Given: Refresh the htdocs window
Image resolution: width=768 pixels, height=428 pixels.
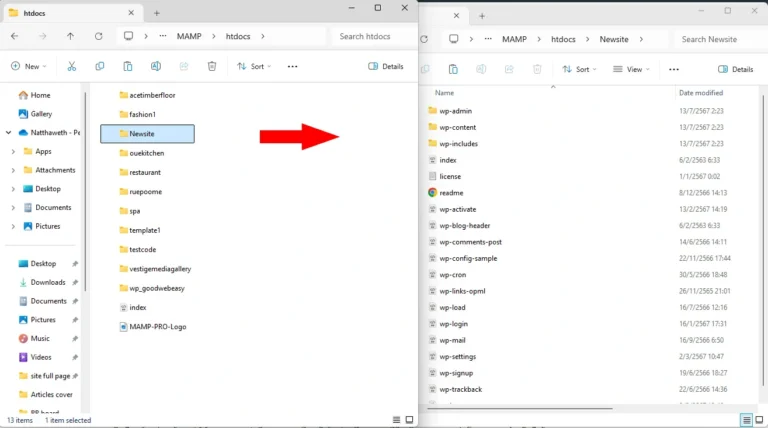Looking at the screenshot, I should pyautogui.click(x=98, y=36).
